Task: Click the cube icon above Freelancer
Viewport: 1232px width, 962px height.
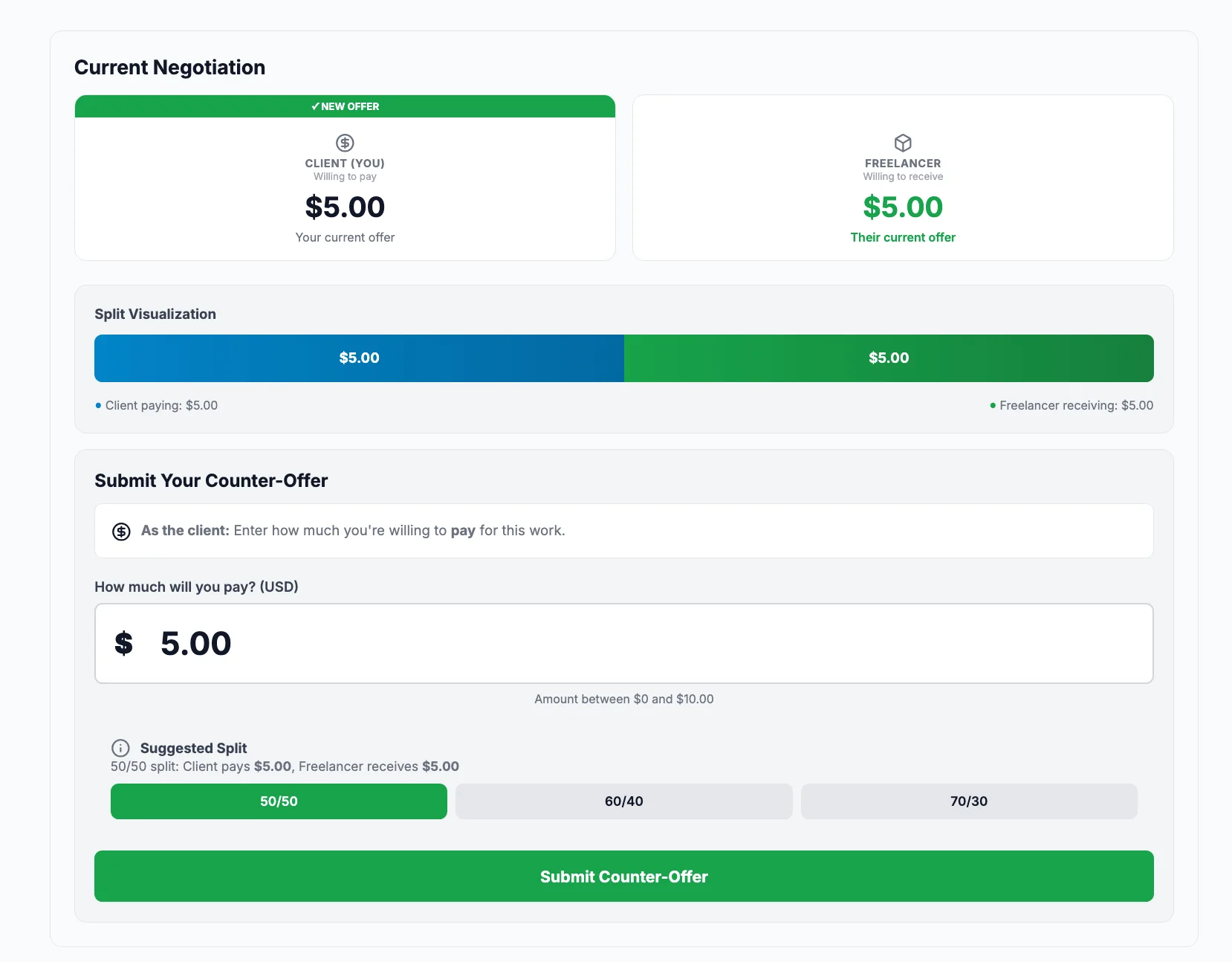Action: pos(903,143)
